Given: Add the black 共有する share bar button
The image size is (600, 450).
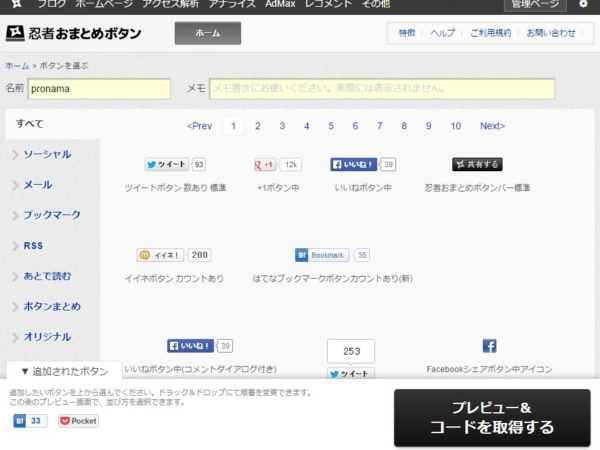Looking at the screenshot, I should [x=477, y=165].
